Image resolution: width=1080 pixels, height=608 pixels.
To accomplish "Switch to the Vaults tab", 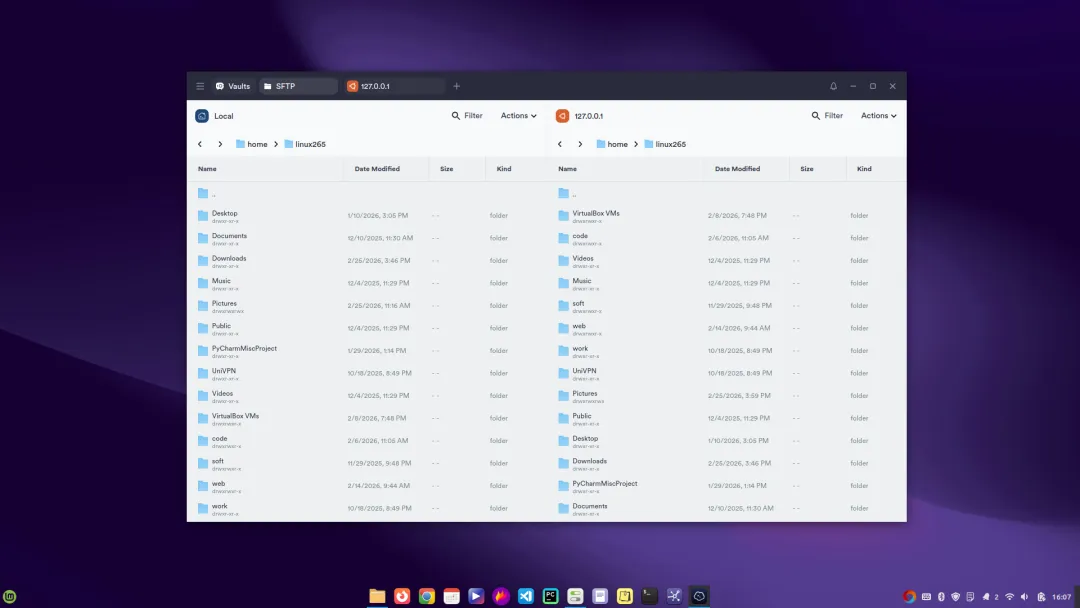I will tap(233, 86).
